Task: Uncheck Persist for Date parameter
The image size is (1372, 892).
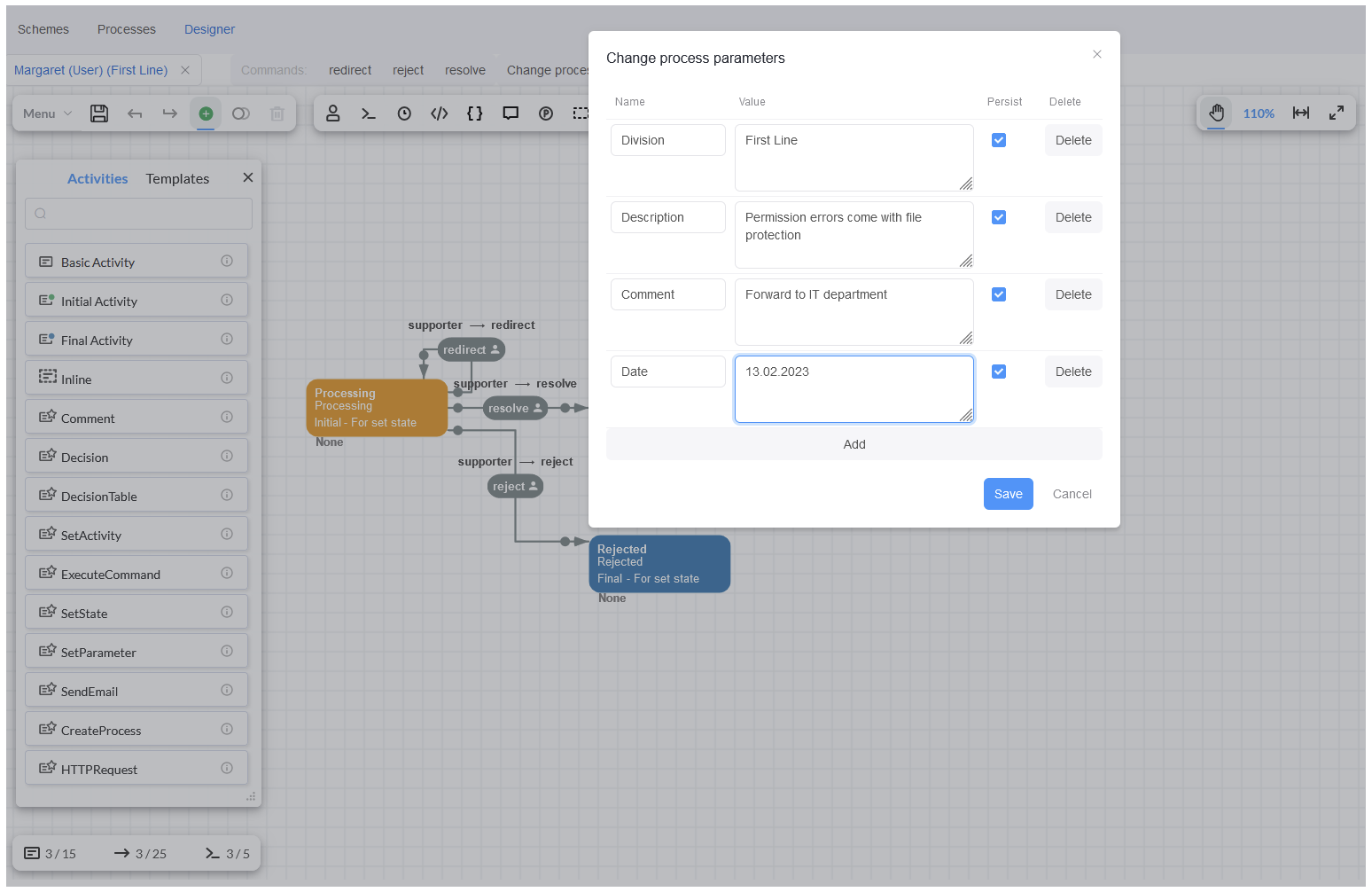Action: click(999, 372)
